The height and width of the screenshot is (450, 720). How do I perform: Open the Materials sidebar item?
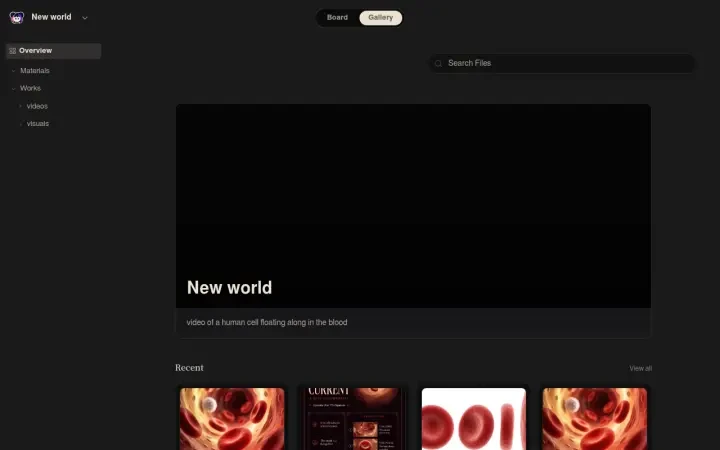pos(35,71)
